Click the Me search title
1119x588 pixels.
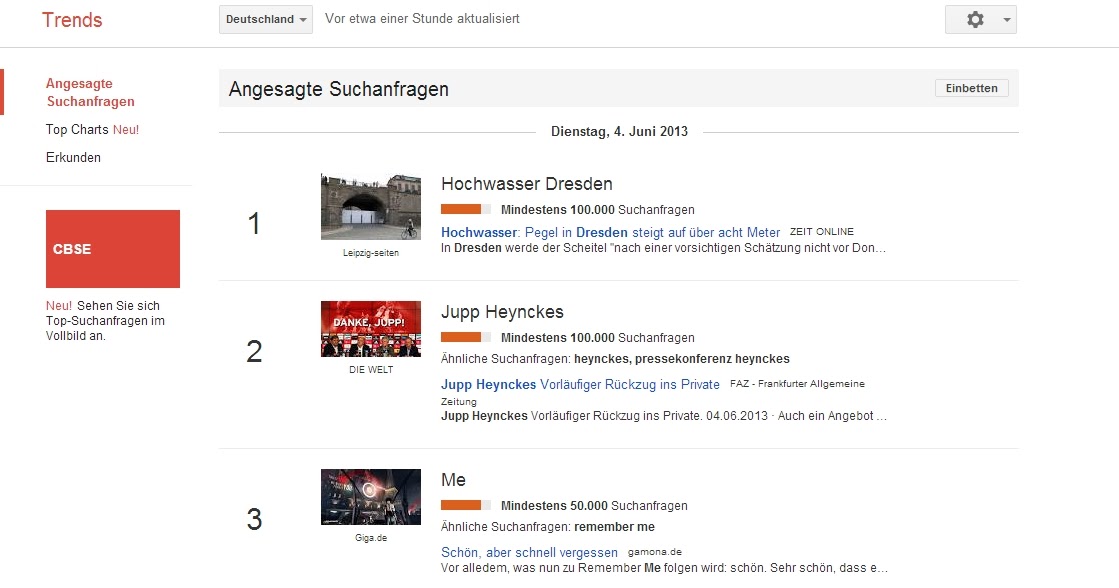pyautogui.click(x=453, y=480)
